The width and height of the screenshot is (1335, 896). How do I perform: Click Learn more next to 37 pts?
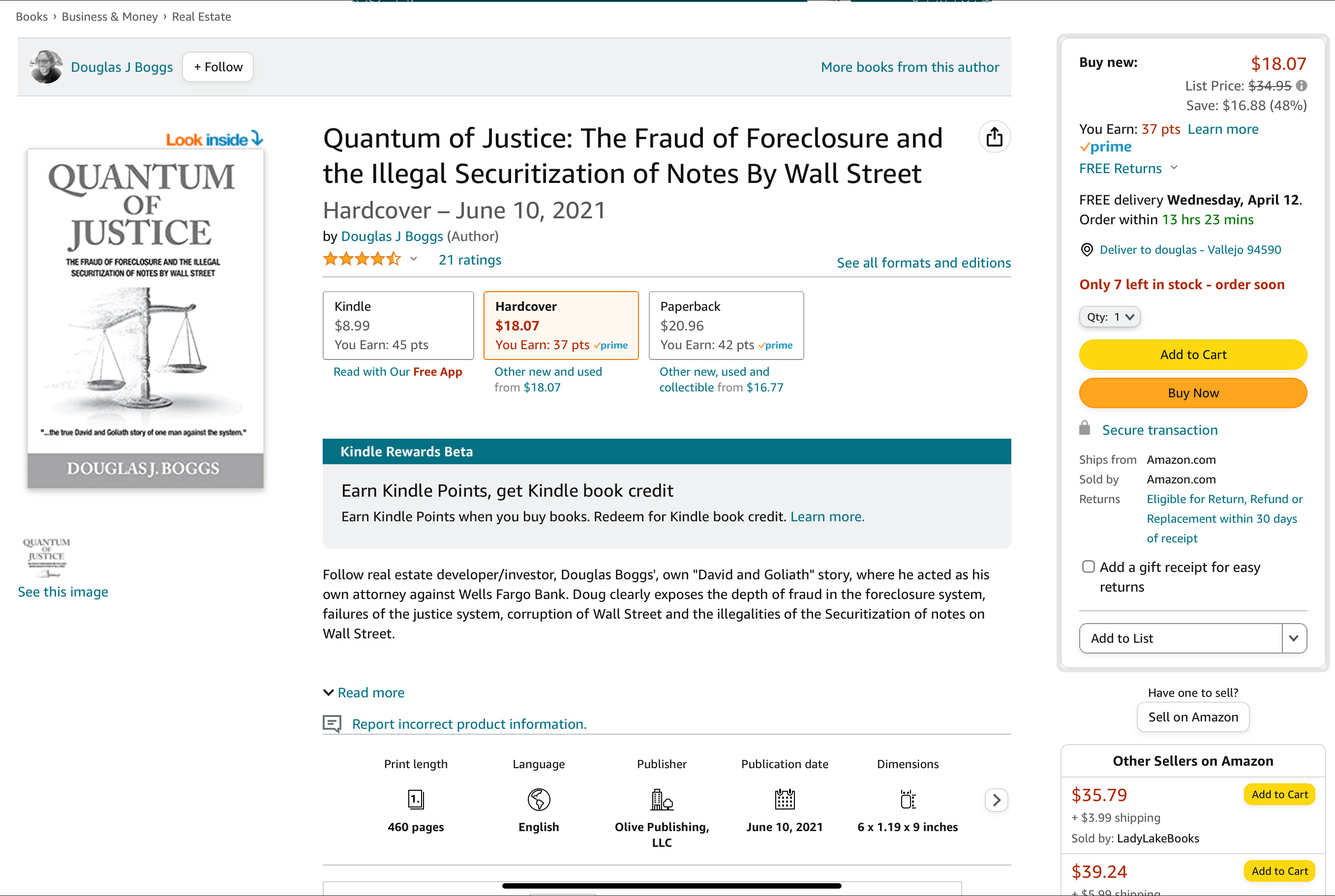click(x=1223, y=129)
